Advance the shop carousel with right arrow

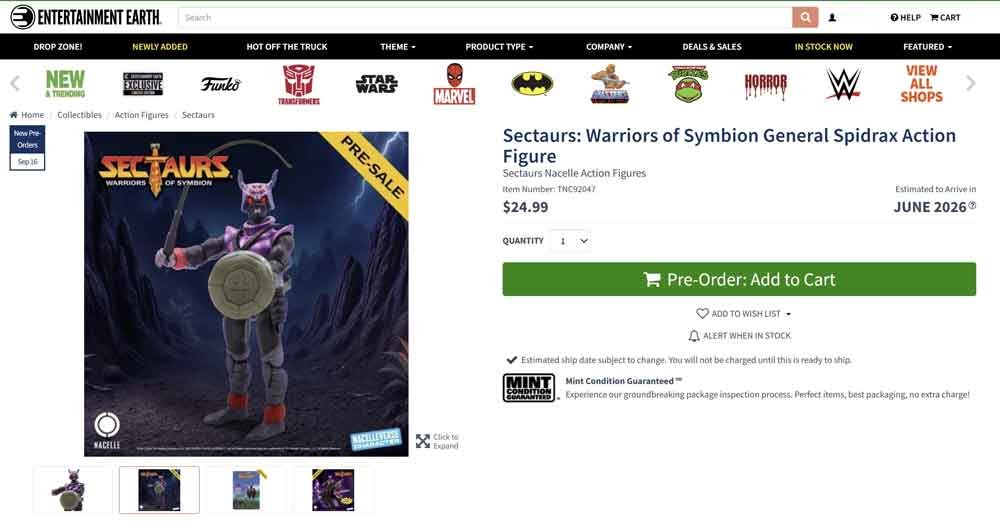pyautogui.click(x=971, y=84)
